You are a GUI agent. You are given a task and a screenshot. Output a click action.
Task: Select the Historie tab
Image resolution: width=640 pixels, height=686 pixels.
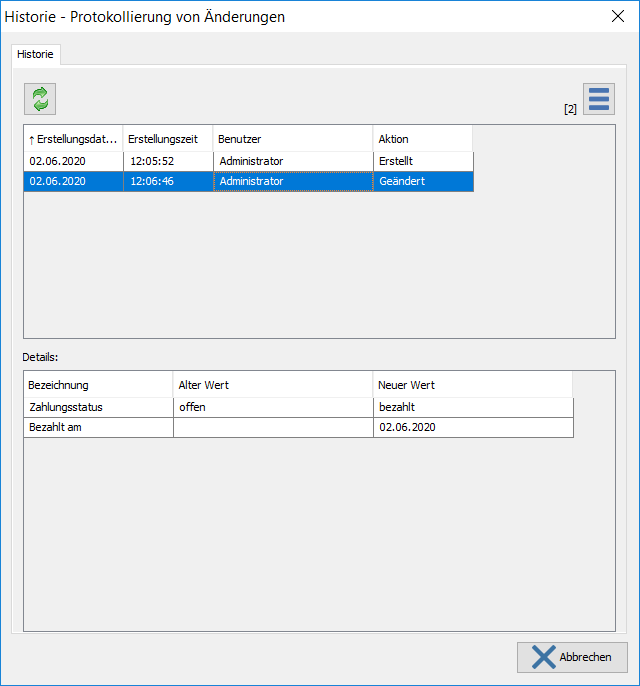click(36, 54)
